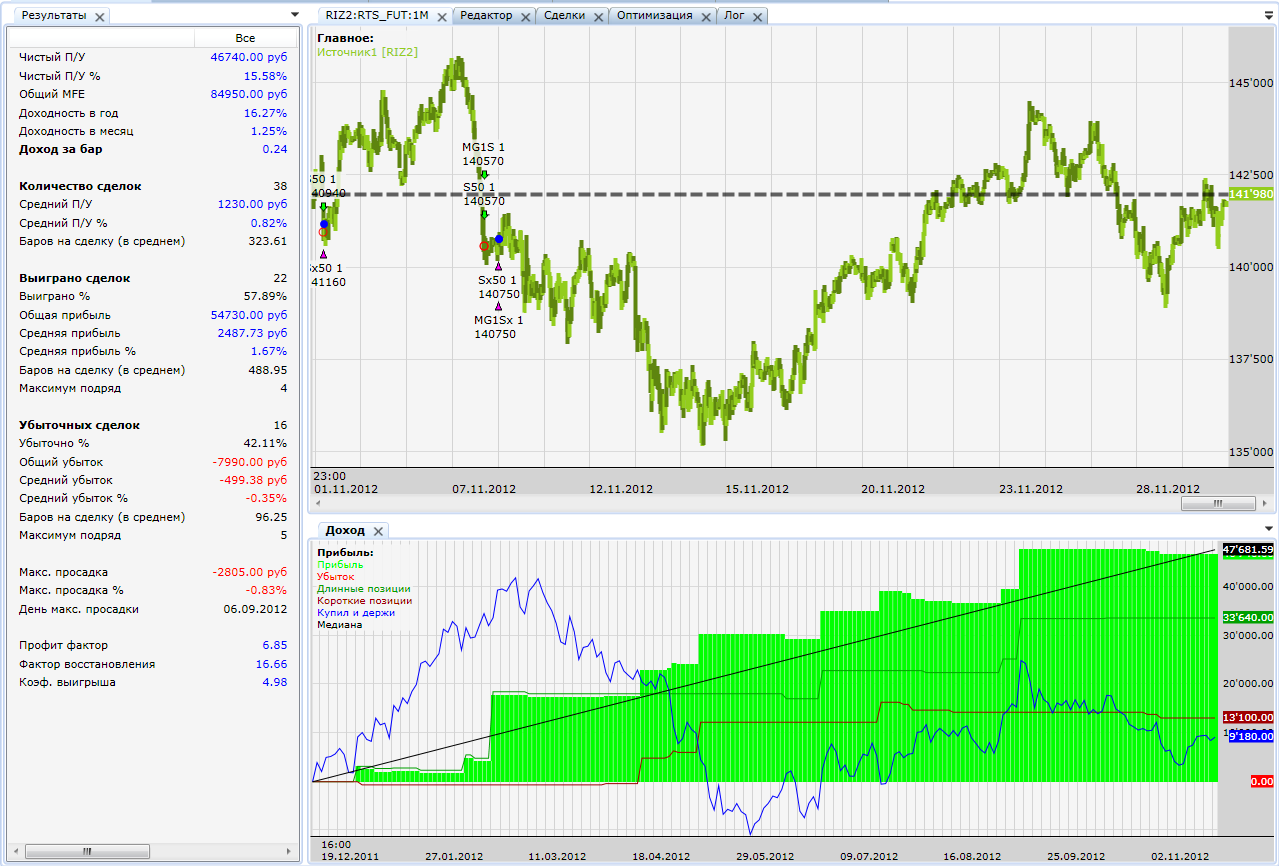Open the Результаты panel dropdown arrow

click(x=294, y=14)
